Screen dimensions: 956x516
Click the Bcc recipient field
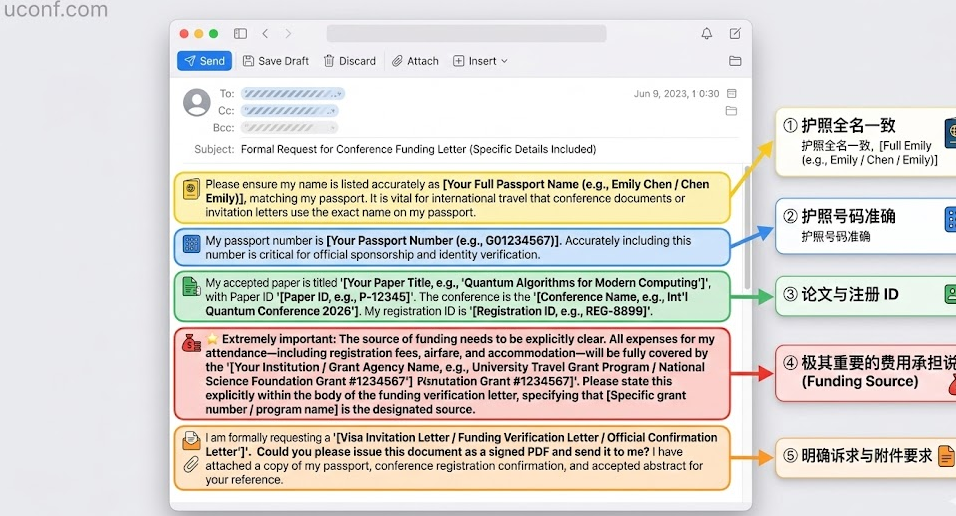pyautogui.click(x=289, y=128)
